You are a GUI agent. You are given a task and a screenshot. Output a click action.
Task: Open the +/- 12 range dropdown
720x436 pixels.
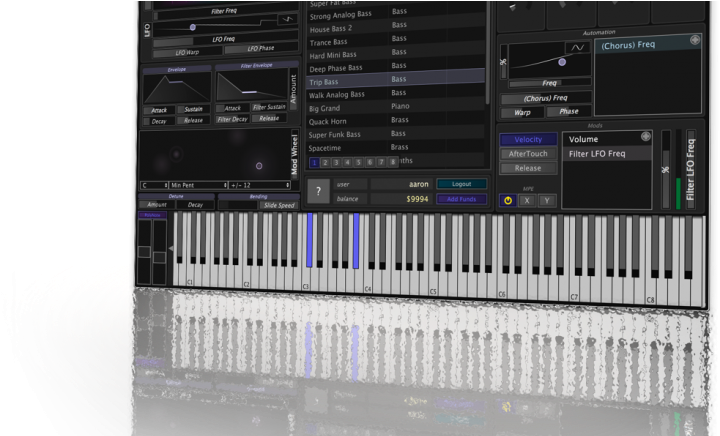click(x=259, y=185)
